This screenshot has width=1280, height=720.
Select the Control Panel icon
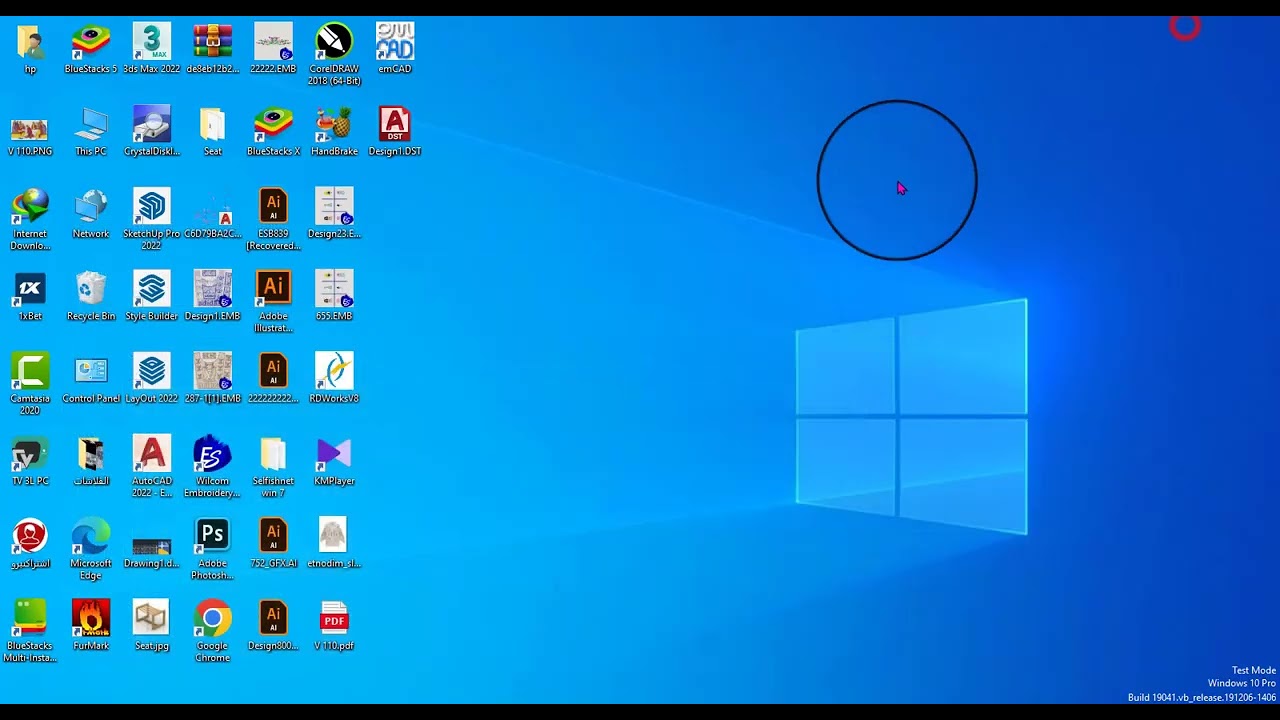[91, 371]
